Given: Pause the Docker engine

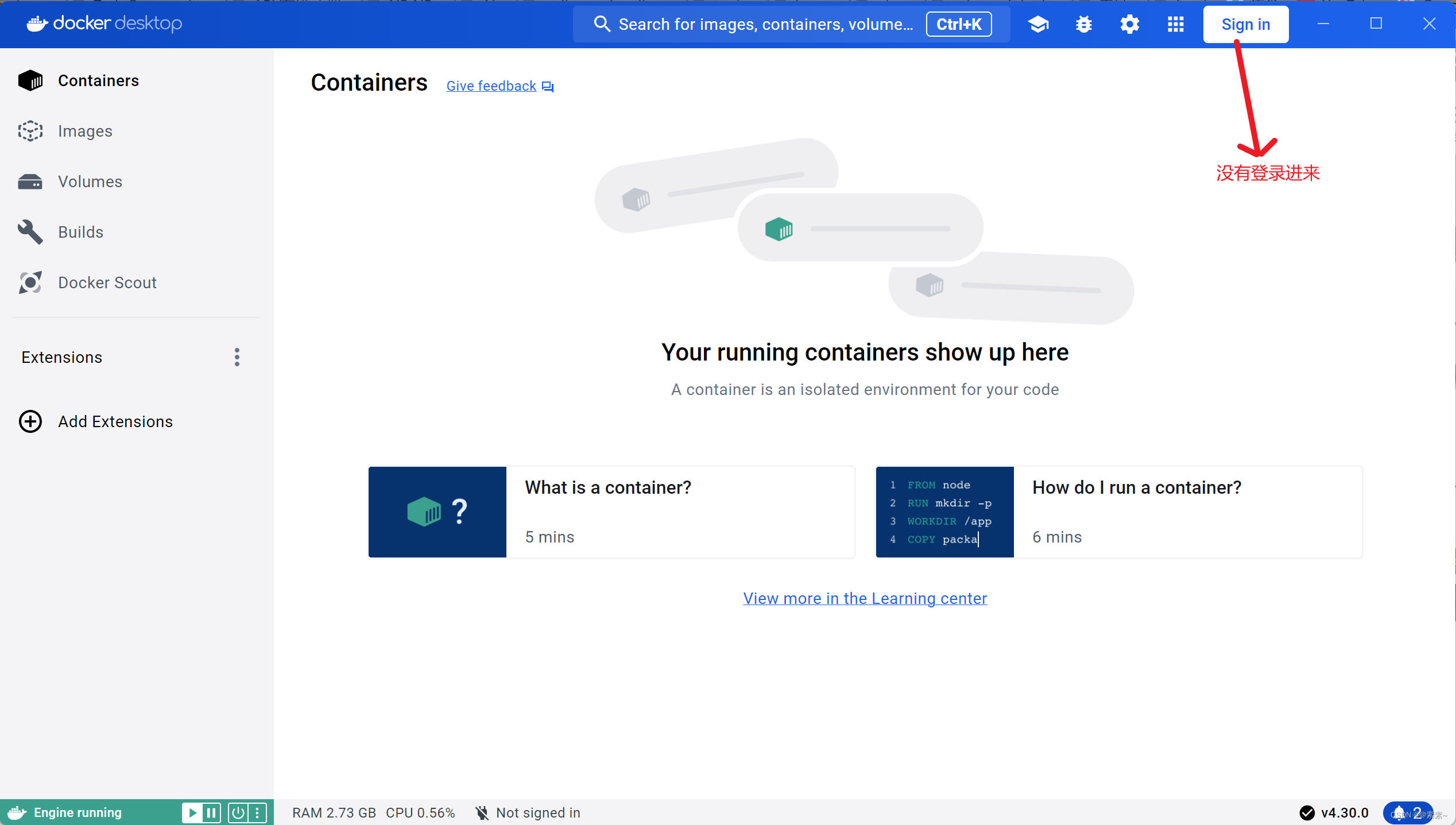Looking at the screenshot, I should (211, 812).
